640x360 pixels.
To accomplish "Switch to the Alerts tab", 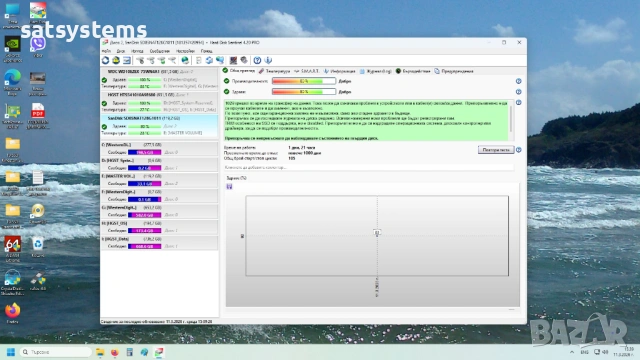I will (454, 71).
